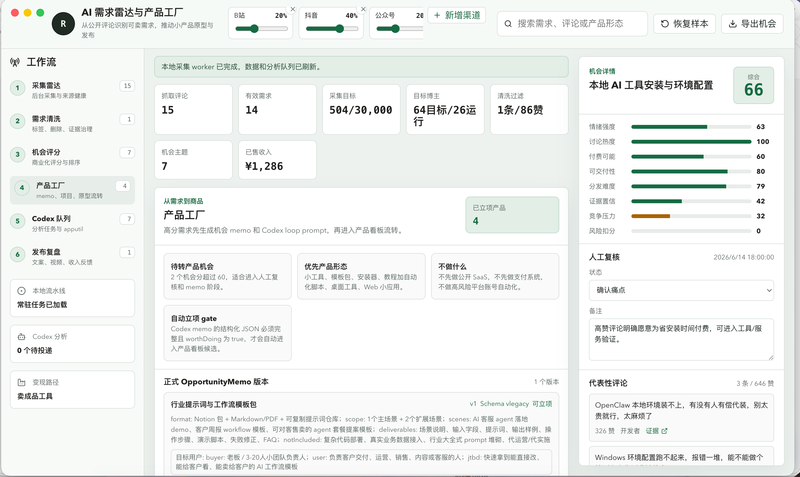Click the 综合 66 score badge

pos(754,85)
